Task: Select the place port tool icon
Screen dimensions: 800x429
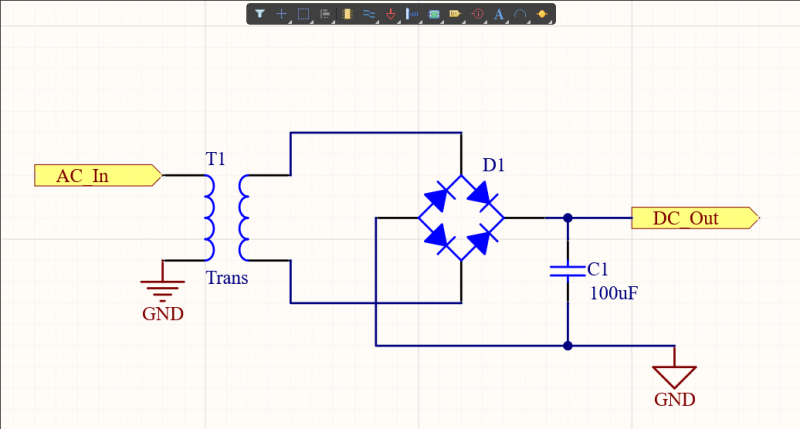Action: [455, 14]
